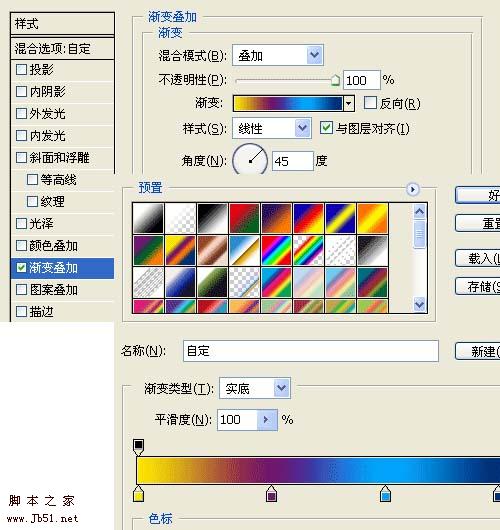The height and width of the screenshot is (530, 500).
Task: Select the orange, yellow, orange gradient preset
Action: coord(373,218)
